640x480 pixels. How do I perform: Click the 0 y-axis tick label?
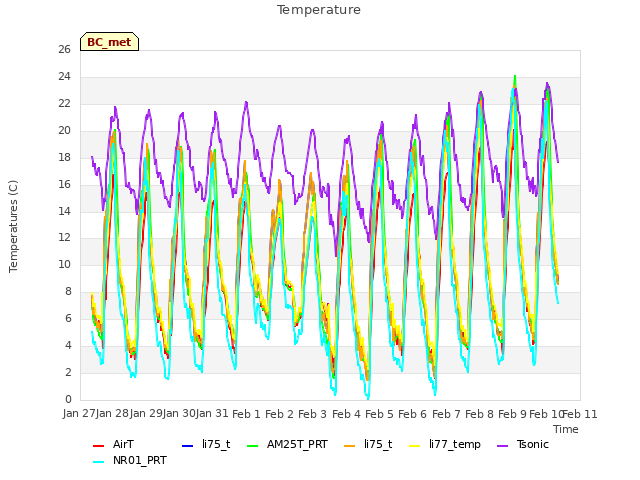pyautogui.click(x=68, y=399)
